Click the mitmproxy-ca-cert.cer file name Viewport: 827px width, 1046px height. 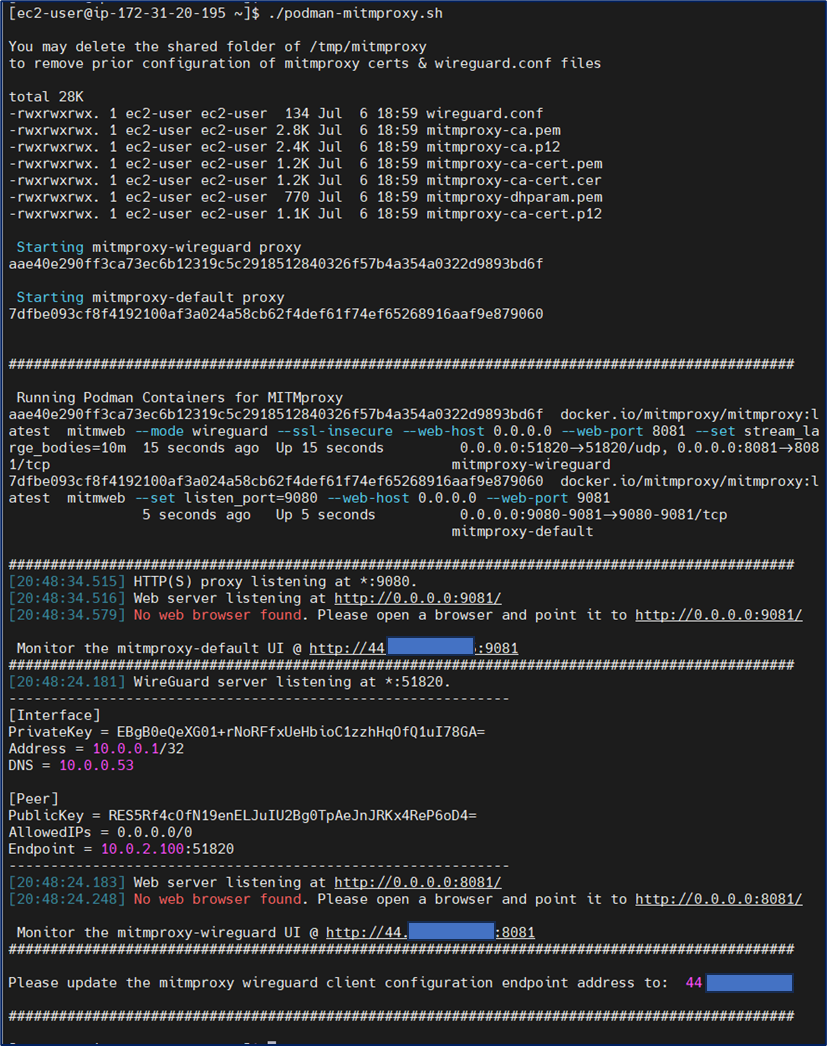[x=513, y=180]
